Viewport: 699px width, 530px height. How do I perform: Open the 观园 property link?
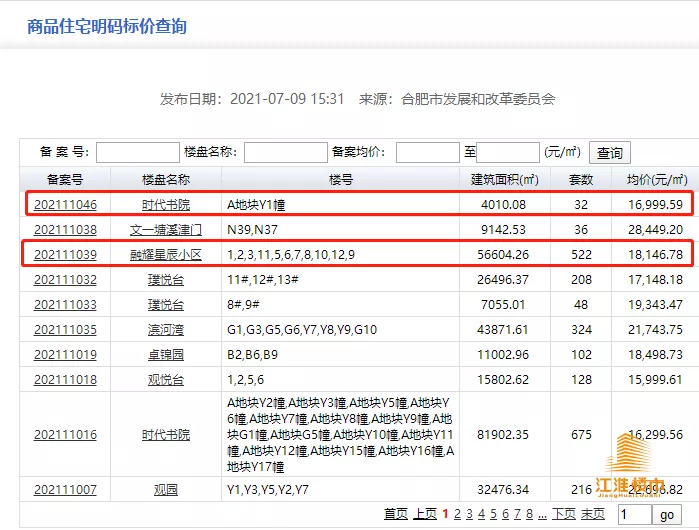166,489
